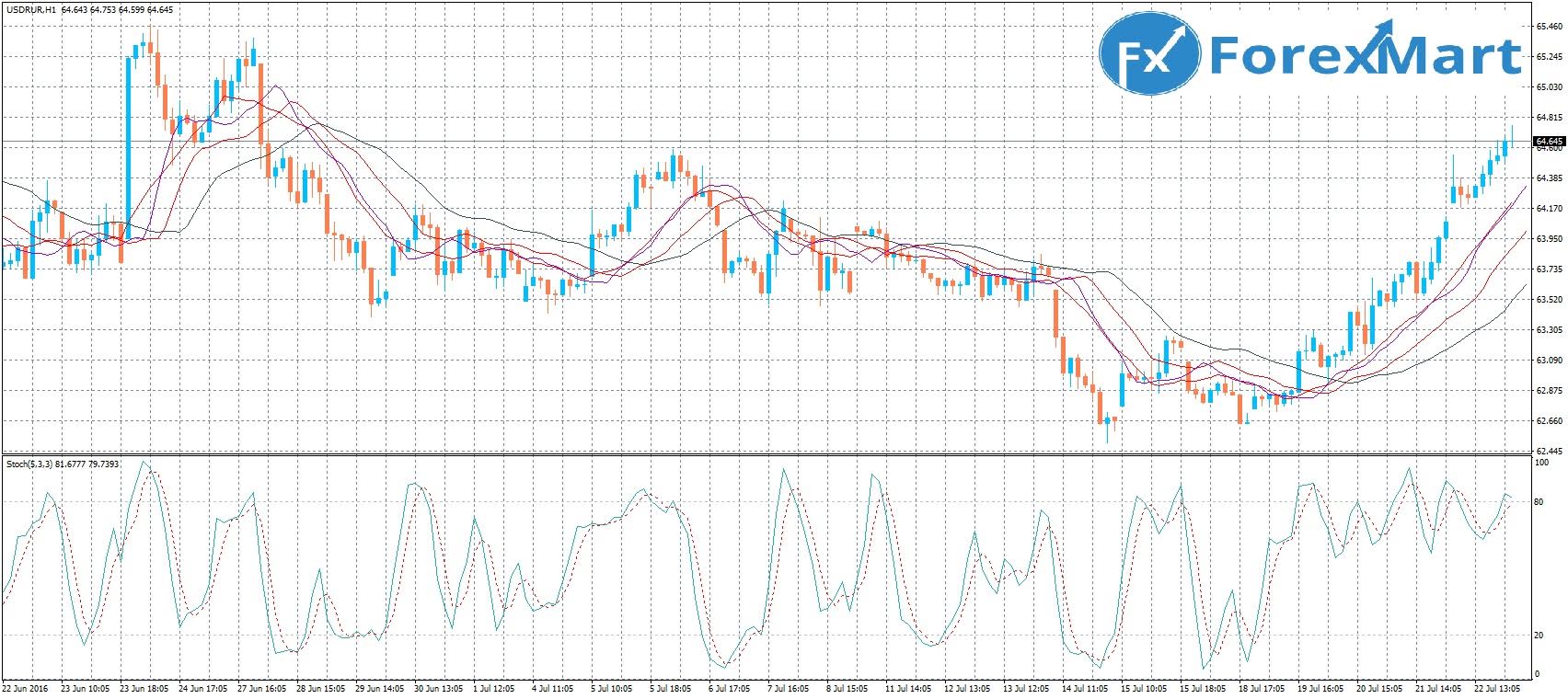Click the 28 Jun 15:05 time label

tap(320, 687)
